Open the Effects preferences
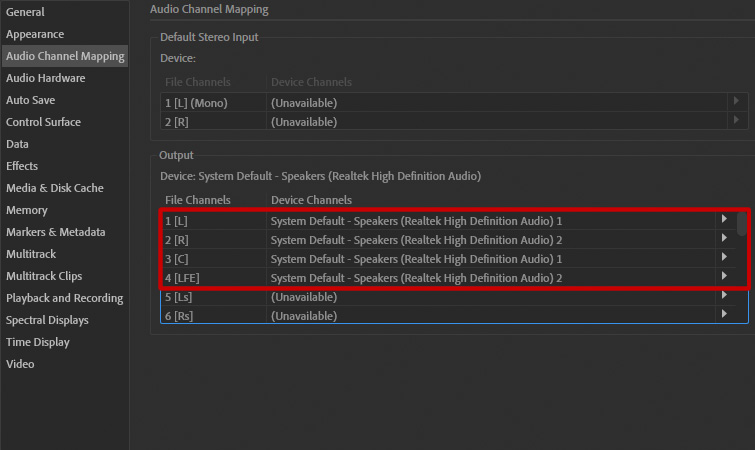The image size is (755, 450). coord(22,166)
